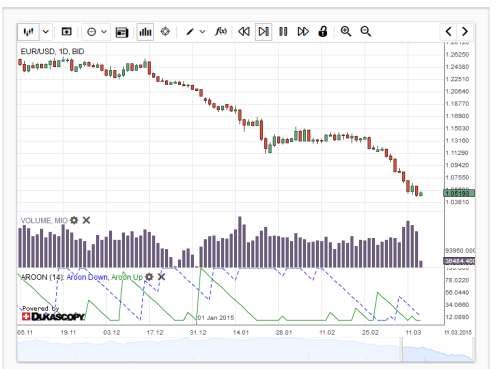The image size is (500, 369).
Task: Expand the drawing tools dropdown arrow
Action: [x=202, y=32]
